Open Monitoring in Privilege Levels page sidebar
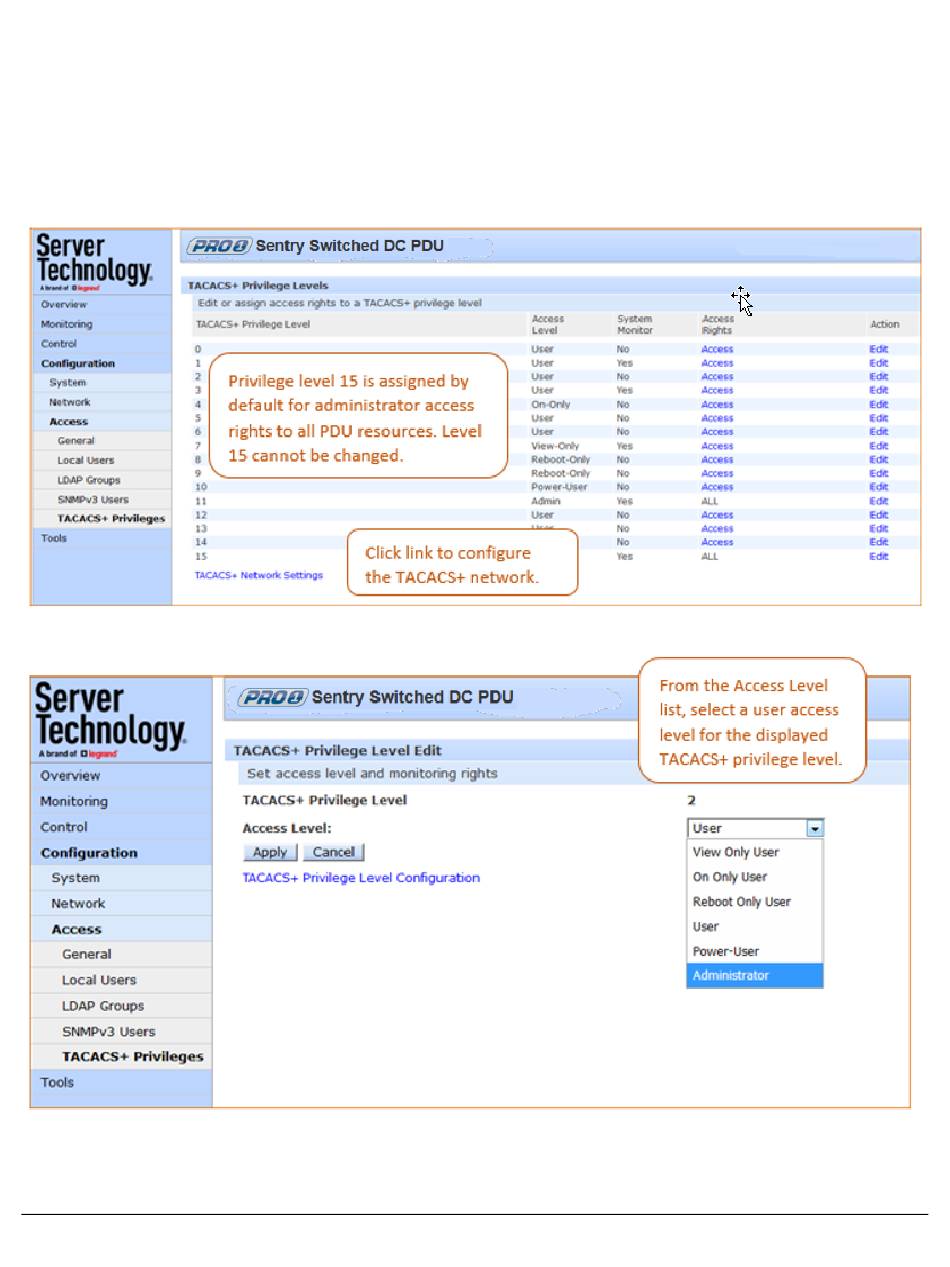This screenshot has width=950, height=1267. pos(66,324)
